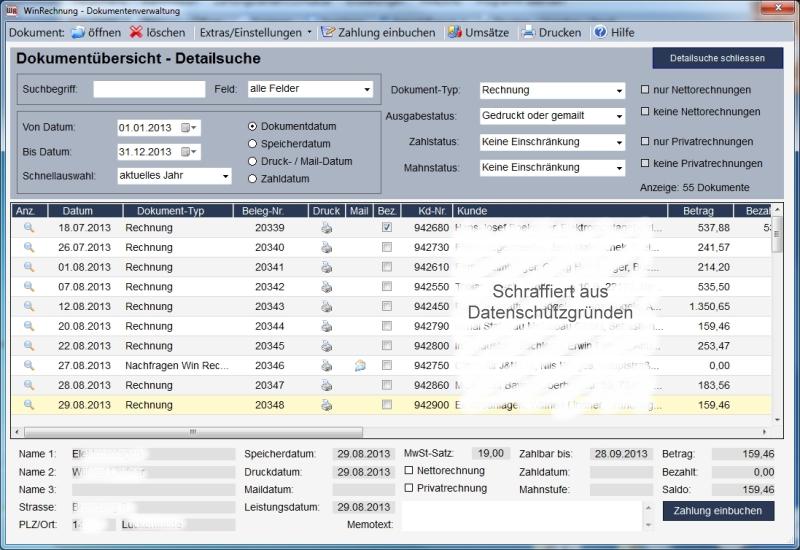This screenshot has width=800, height=550.
Task: Click magnifier icon in row 20341
Action: 29,267
